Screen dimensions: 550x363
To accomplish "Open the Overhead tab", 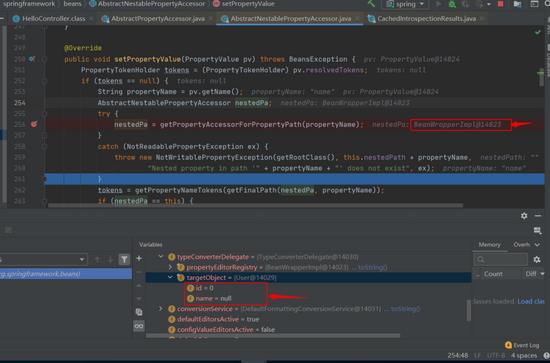I will (522, 244).
